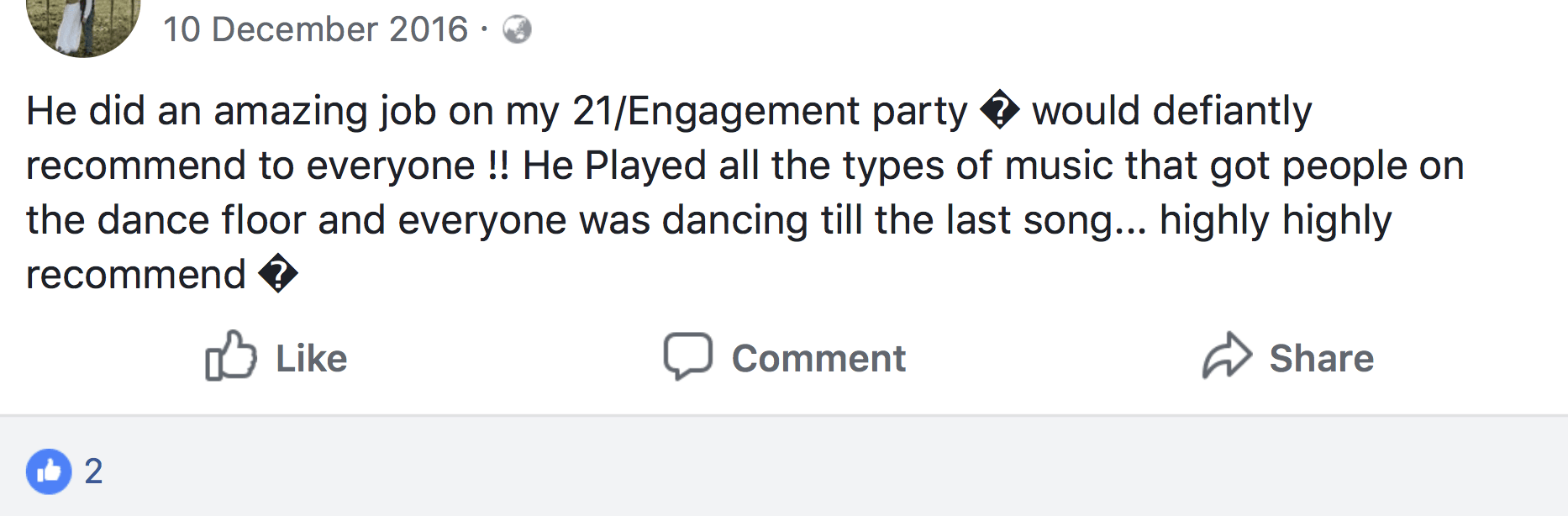Click the globe public privacy icon
Screen dimensions: 1568x516
pyautogui.click(x=517, y=30)
